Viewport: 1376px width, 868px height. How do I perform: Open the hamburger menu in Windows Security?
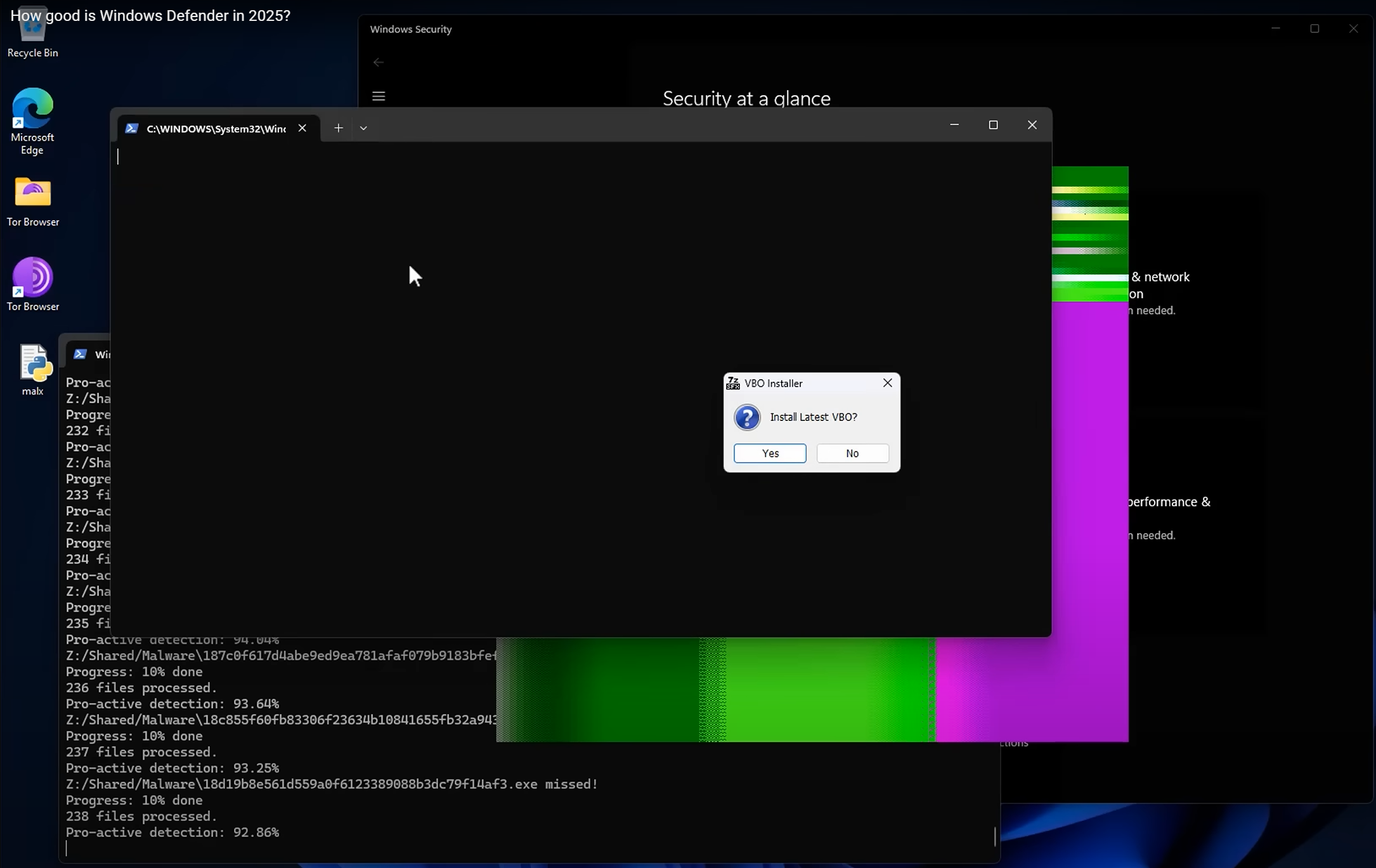(379, 96)
